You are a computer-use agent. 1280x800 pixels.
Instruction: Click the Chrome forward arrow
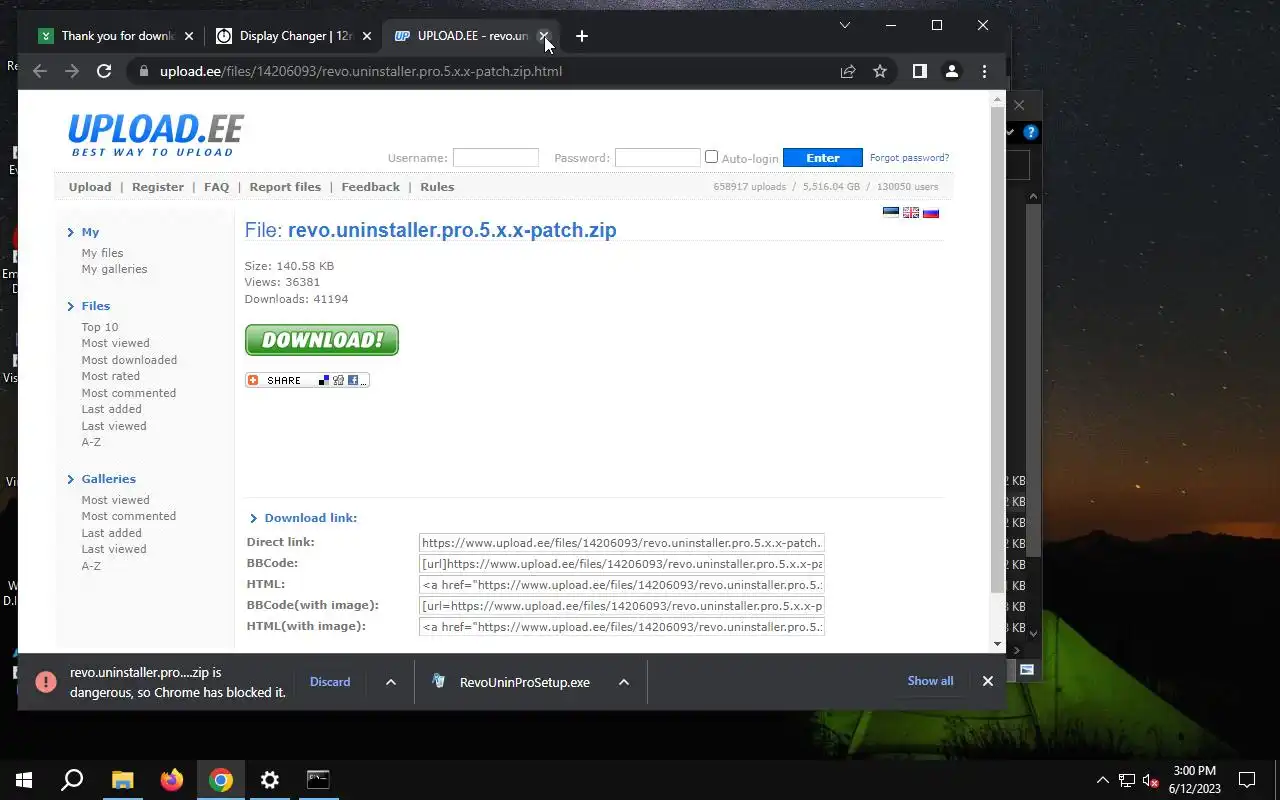(x=72, y=71)
